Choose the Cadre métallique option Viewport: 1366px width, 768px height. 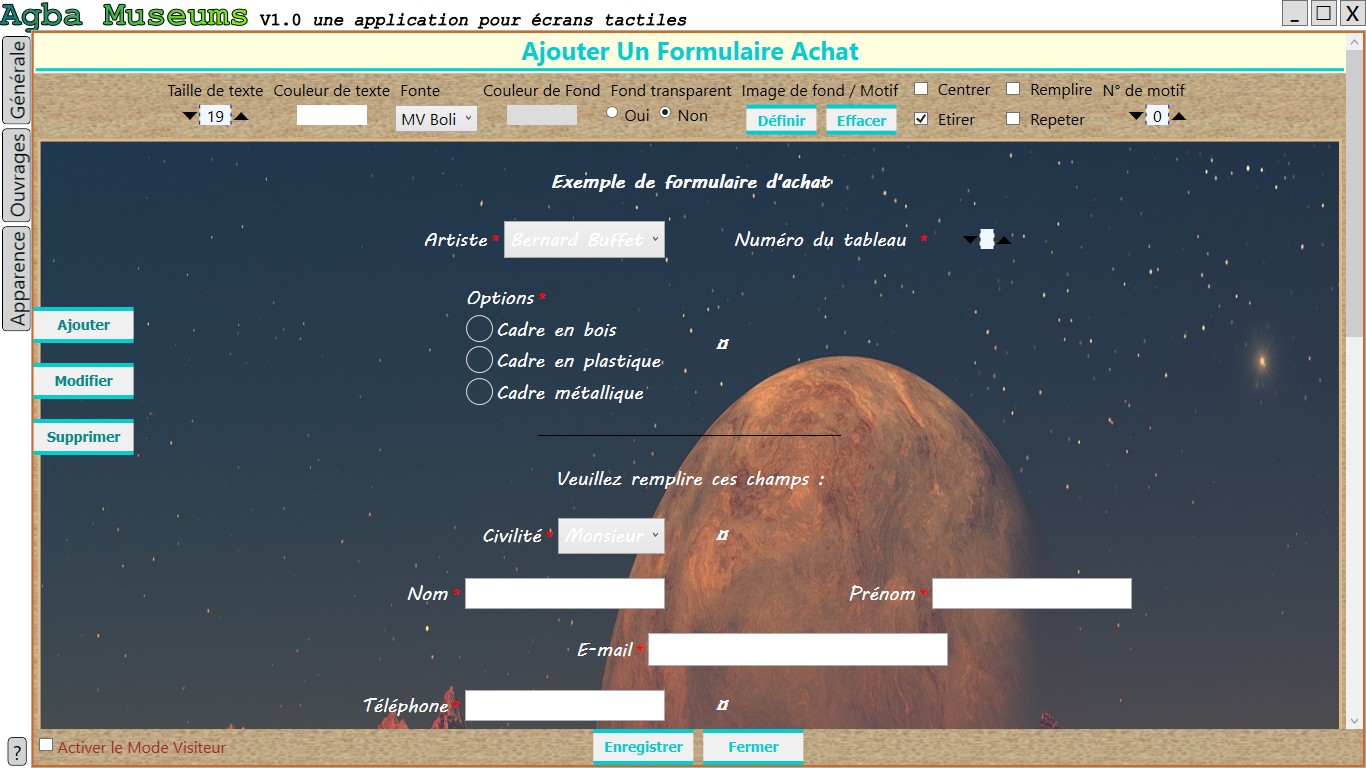tap(480, 391)
